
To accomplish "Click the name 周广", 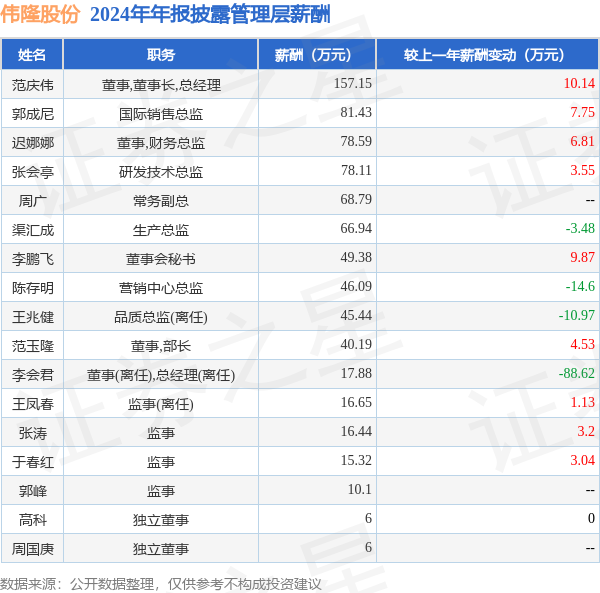I will pyautogui.click(x=33, y=201).
